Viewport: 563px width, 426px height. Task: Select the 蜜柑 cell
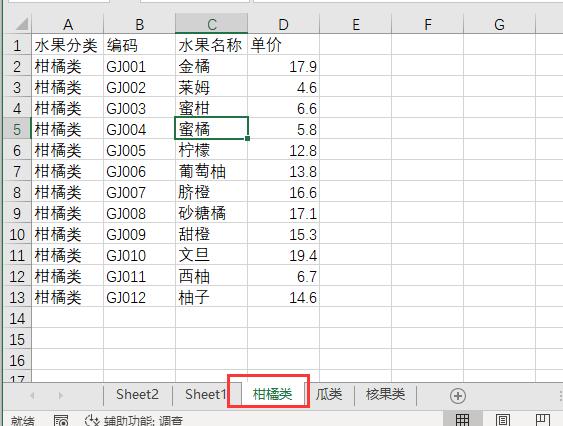(211, 108)
